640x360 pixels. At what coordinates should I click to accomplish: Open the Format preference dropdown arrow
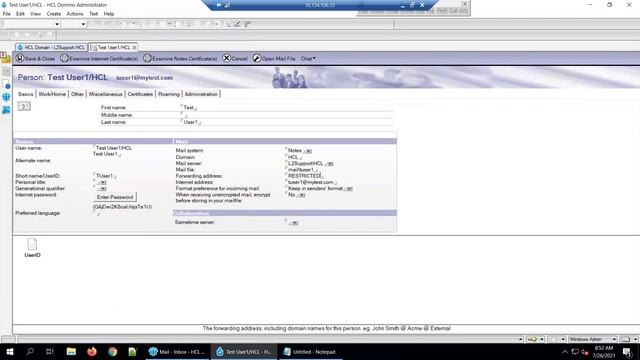pyautogui.click(x=349, y=189)
